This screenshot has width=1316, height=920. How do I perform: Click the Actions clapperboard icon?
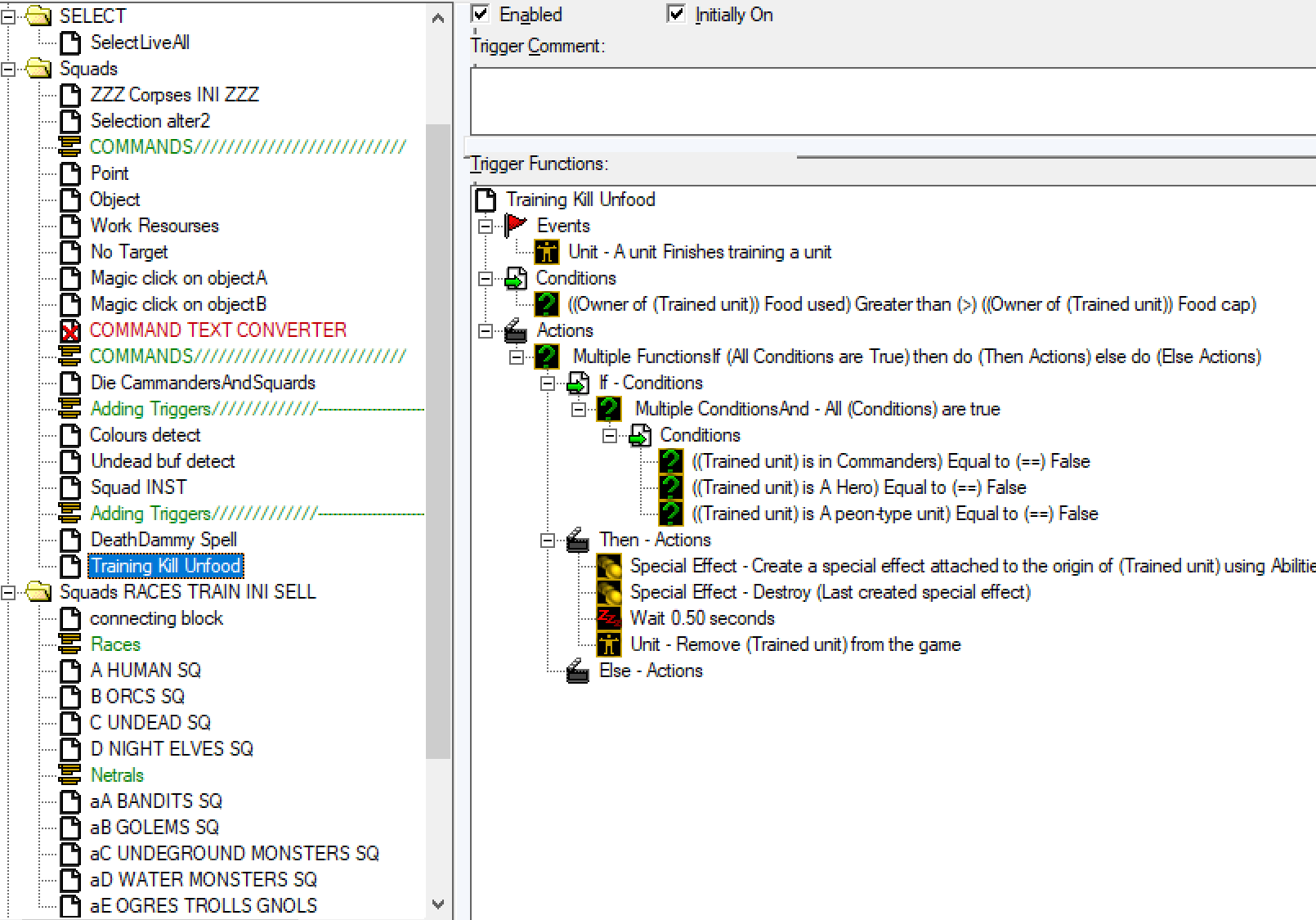[x=516, y=330]
